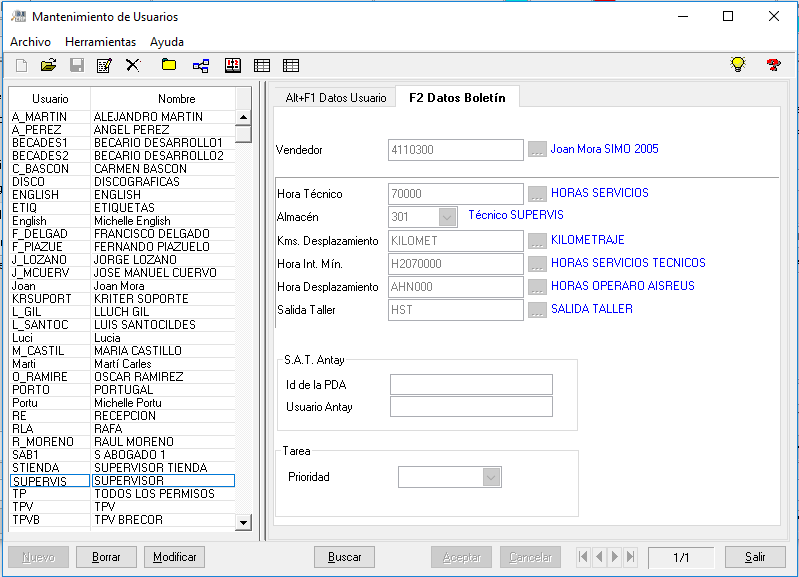Select the C_BASCON user row
799x577 pixels.
pyautogui.click(x=122, y=169)
